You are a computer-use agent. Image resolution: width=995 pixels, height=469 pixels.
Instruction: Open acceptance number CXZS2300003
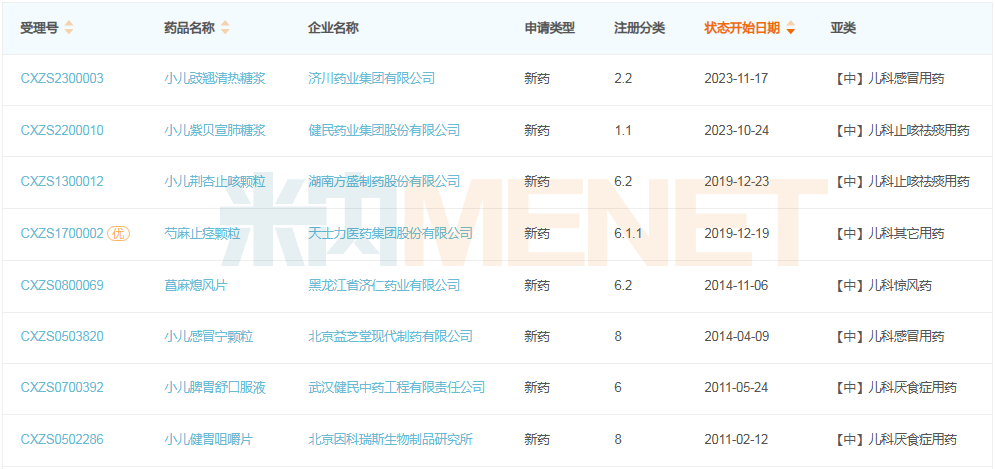pyautogui.click(x=62, y=79)
